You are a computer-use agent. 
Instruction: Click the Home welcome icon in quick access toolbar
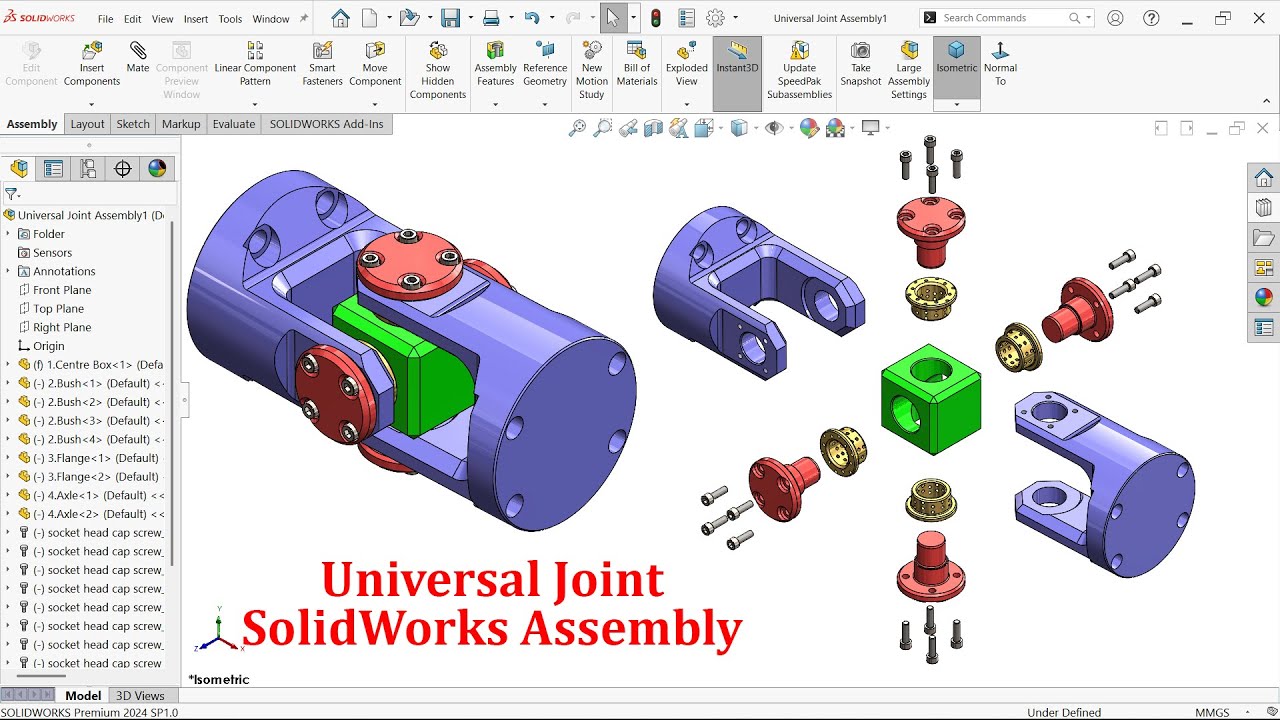pyautogui.click(x=340, y=18)
